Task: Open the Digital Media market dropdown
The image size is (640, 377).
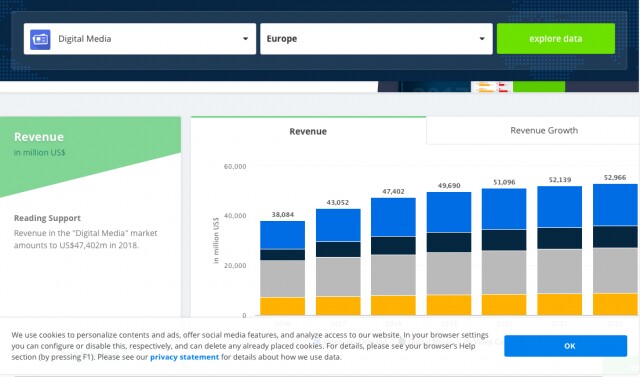Action: pyautogui.click(x=140, y=39)
